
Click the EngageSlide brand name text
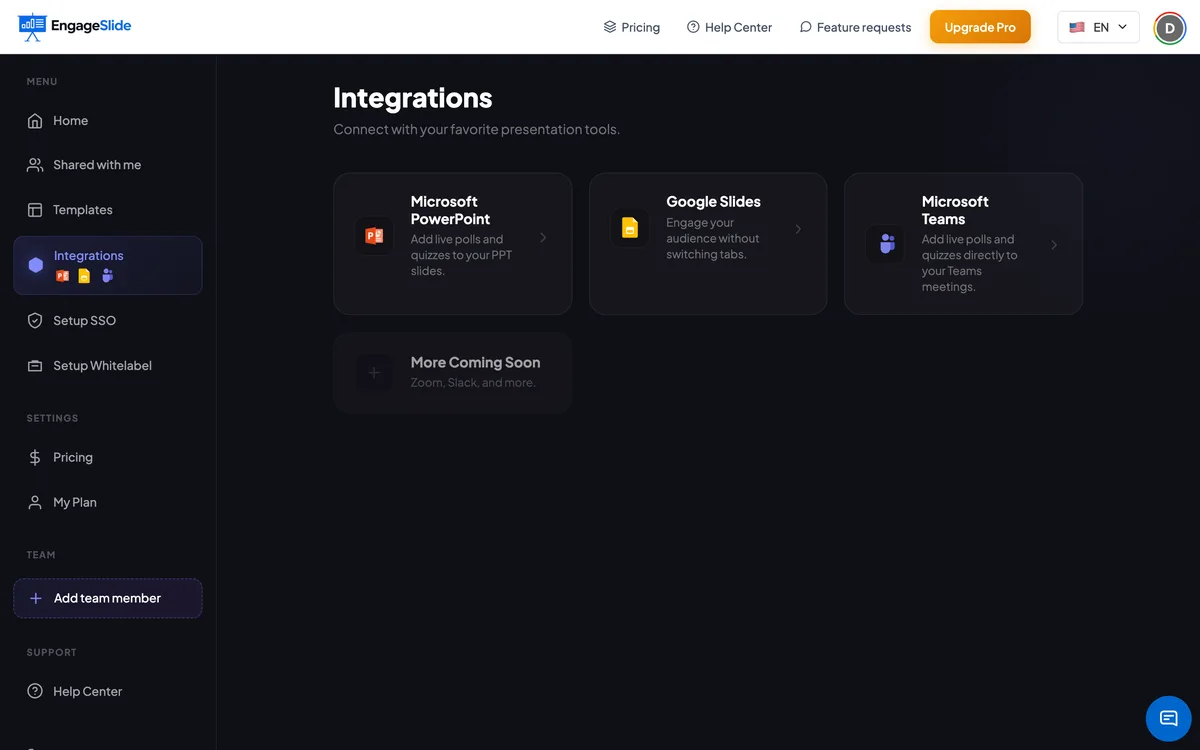91,26
